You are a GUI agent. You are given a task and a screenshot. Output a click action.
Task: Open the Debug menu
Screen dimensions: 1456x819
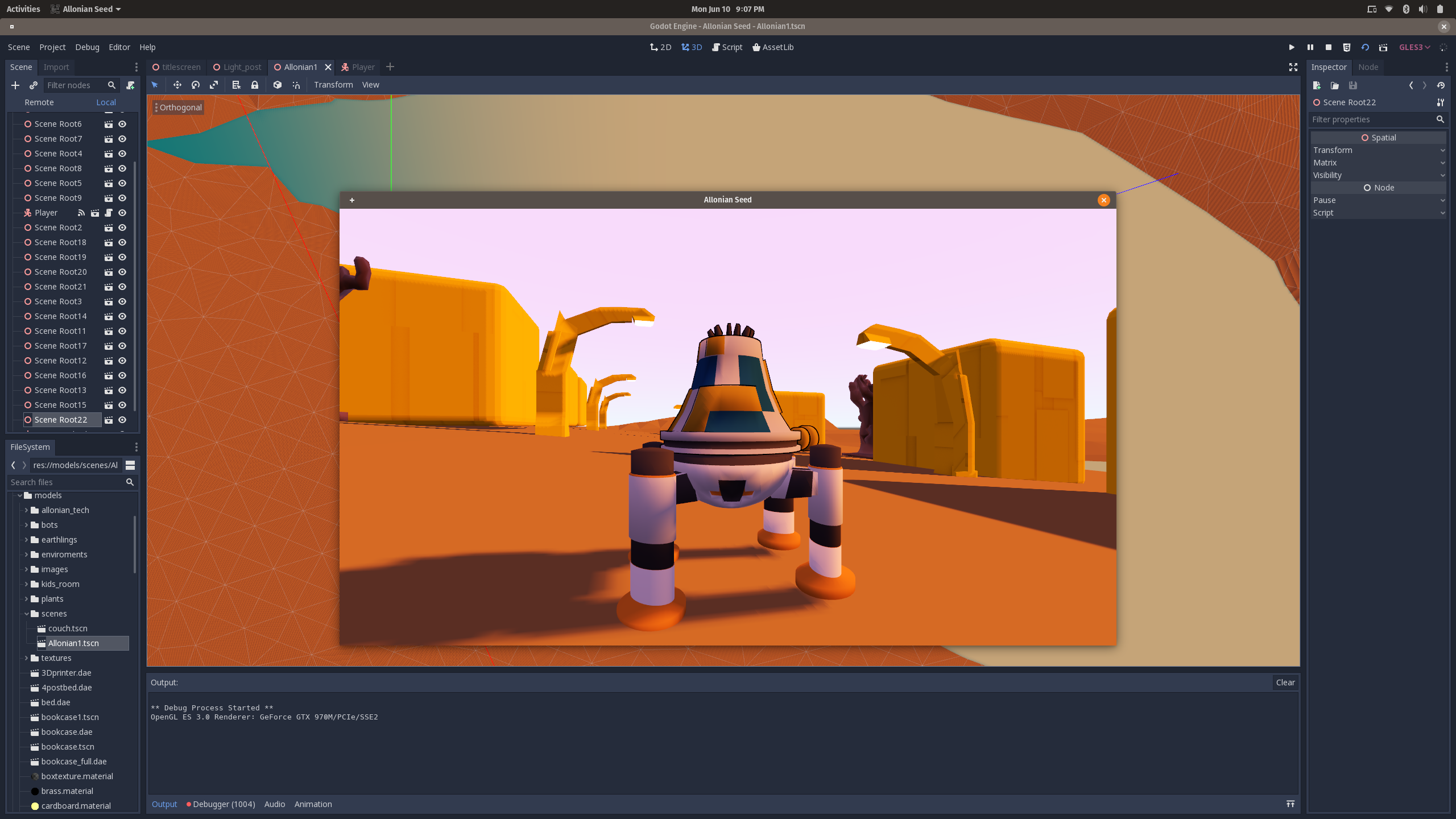click(87, 47)
